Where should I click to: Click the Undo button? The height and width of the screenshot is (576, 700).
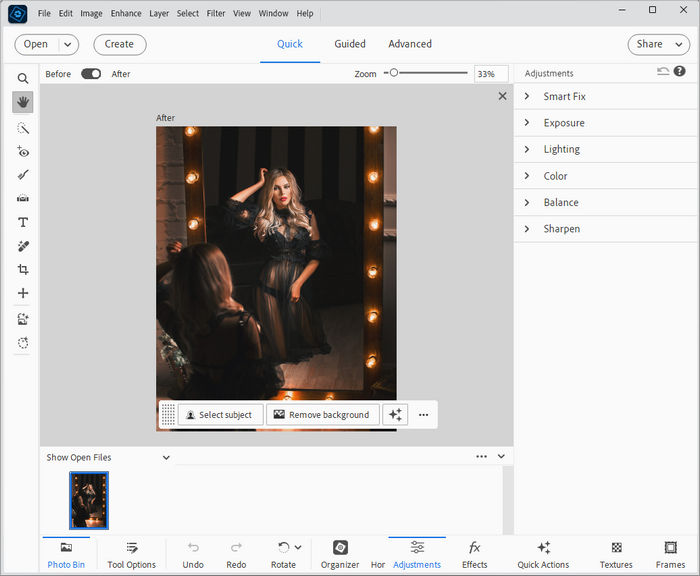pyautogui.click(x=193, y=554)
